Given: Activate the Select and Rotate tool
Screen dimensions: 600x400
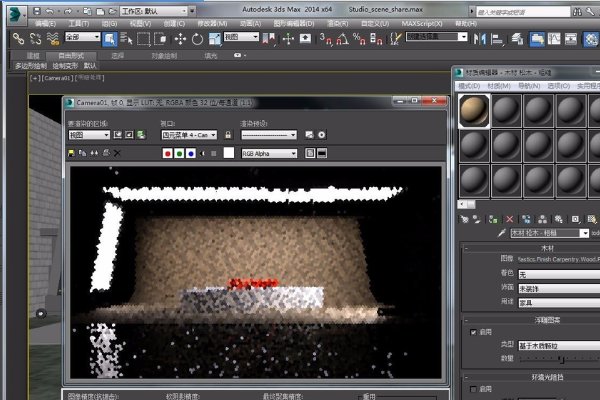Looking at the screenshot, I should (x=197, y=39).
